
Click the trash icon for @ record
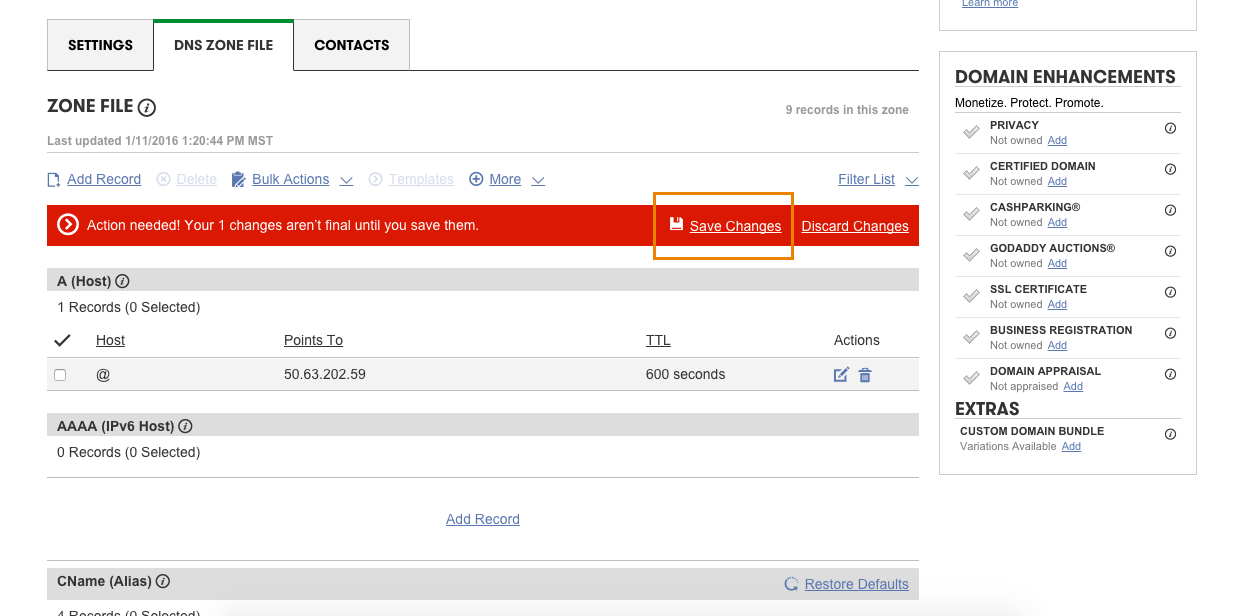tap(865, 375)
